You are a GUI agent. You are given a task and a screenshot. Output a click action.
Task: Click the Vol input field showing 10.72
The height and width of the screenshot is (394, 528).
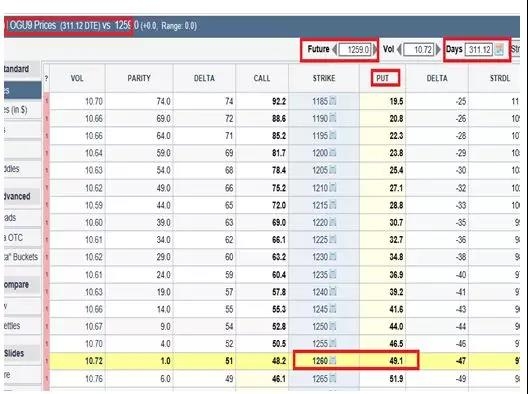click(x=419, y=50)
